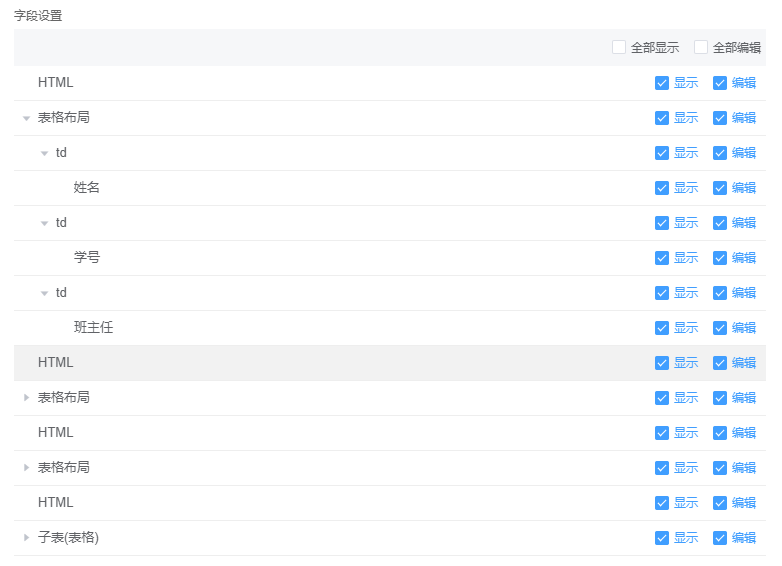This screenshot has height=566, width=782.
Task: Toggle 编辑 checkbox for 班主任
Action: (x=720, y=328)
